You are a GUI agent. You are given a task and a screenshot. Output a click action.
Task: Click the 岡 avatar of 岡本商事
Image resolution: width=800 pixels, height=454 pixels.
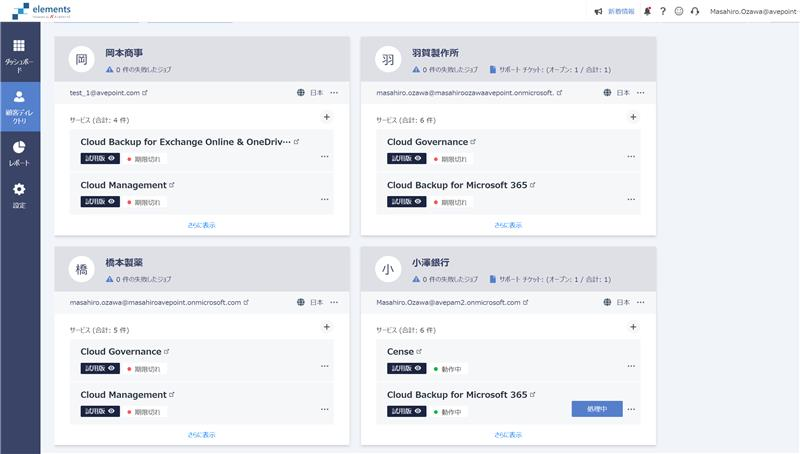tap(82, 60)
